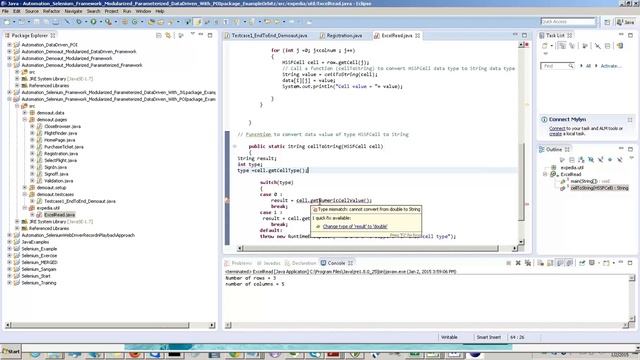Click the New file toolbar icon
The width and height of the screenshot is (640, 360).
click(x=8, y=22)
